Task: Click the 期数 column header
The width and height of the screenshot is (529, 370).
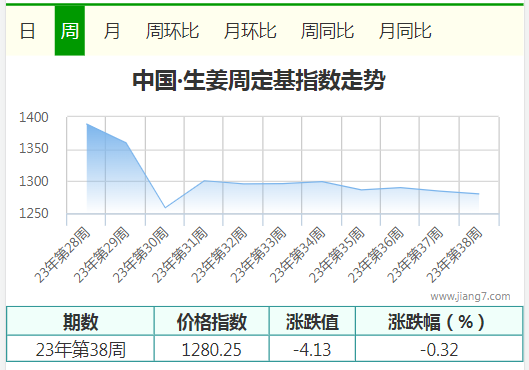Action: pos(80,321)
